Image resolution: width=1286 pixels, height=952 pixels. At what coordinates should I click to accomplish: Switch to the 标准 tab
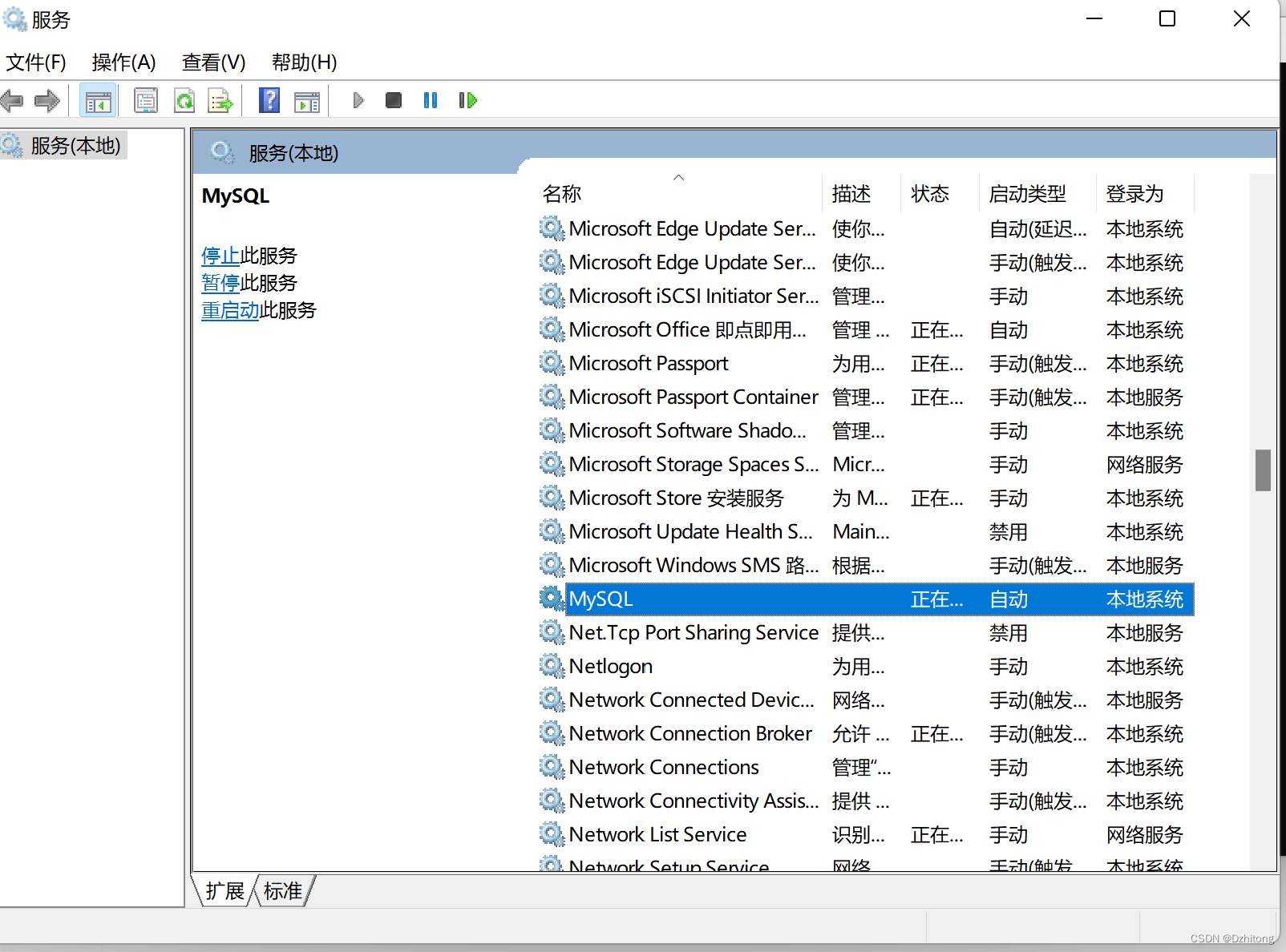[283, 891]
